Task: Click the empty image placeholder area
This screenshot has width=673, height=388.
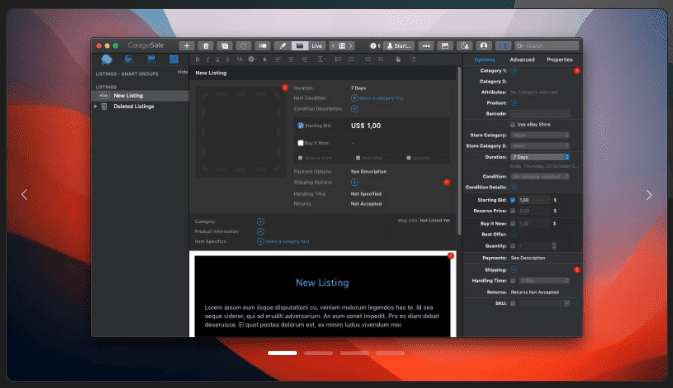Action: [240, 132]
